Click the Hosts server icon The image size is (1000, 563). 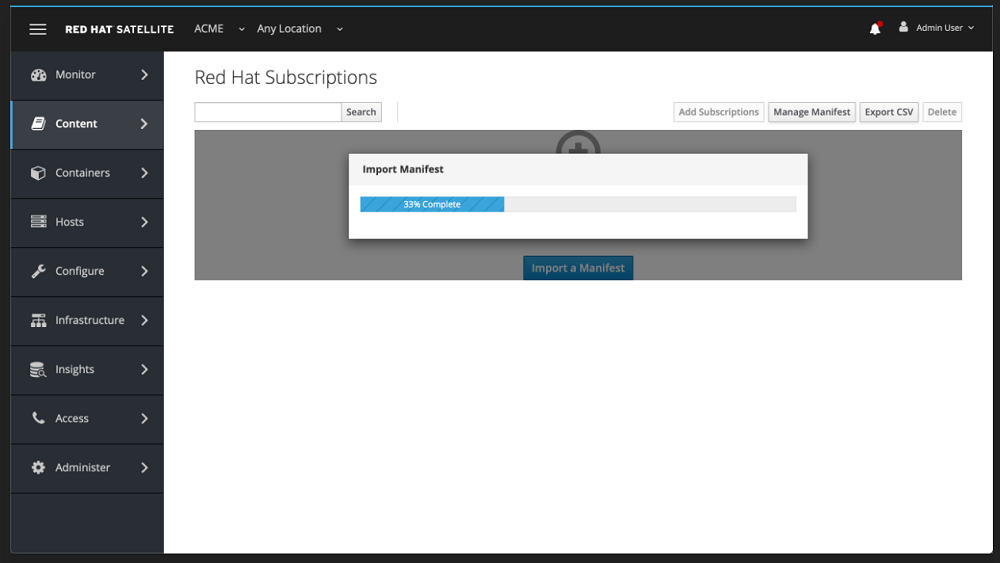39,222
